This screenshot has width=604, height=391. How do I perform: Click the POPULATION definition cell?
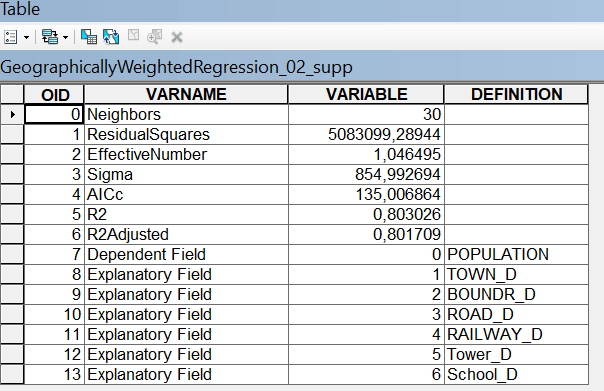click(x=516, y=255)
